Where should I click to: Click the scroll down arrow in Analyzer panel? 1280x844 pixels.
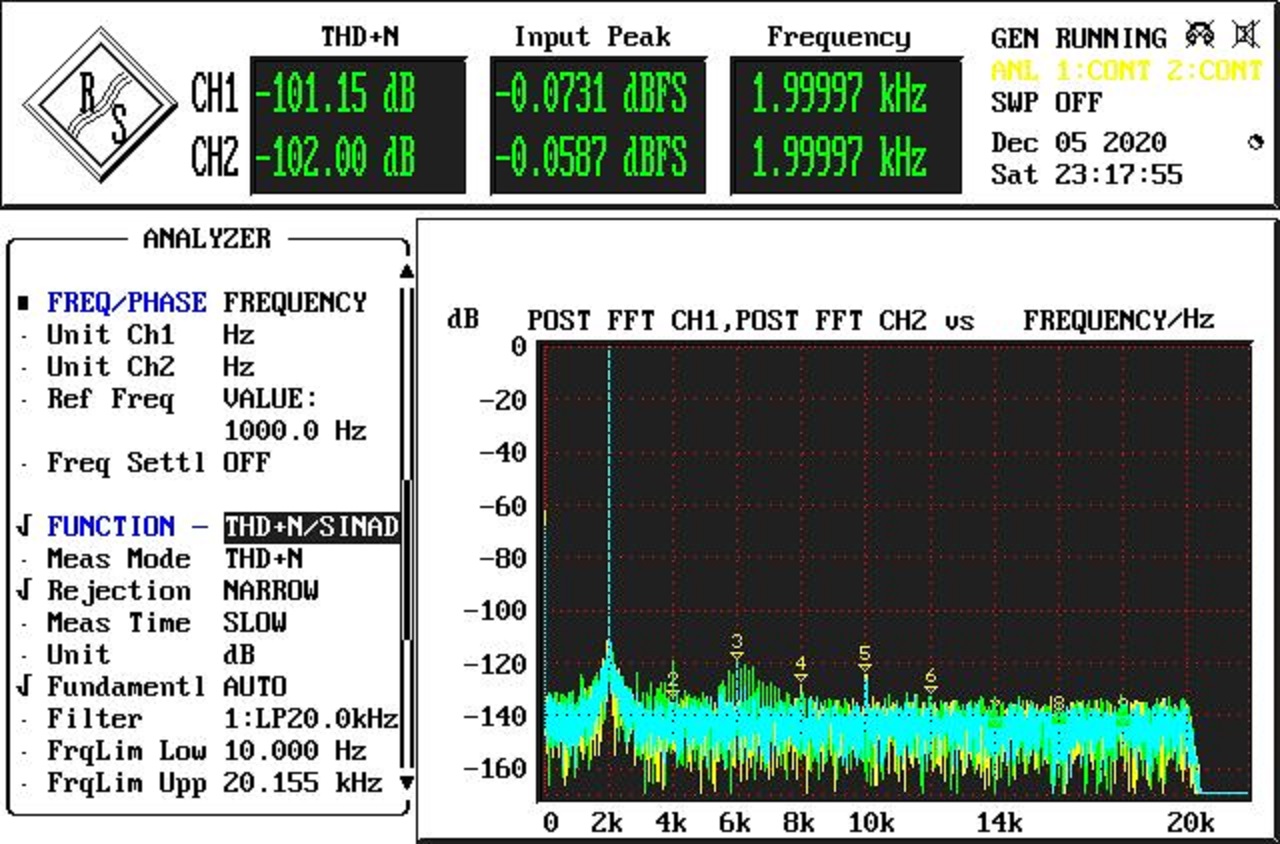click(x=406, y=782)
